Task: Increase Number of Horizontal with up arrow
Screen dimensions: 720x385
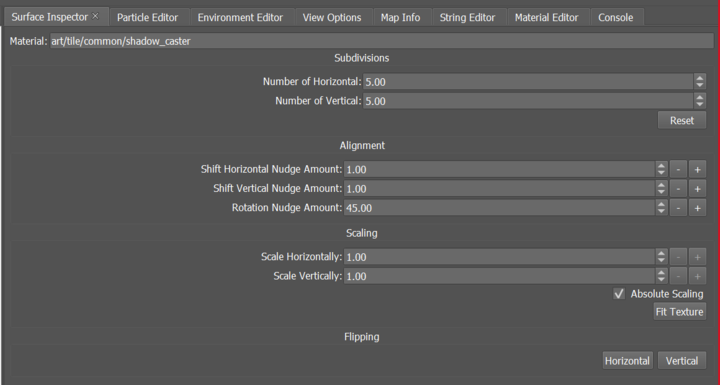Action: [699, 78]
